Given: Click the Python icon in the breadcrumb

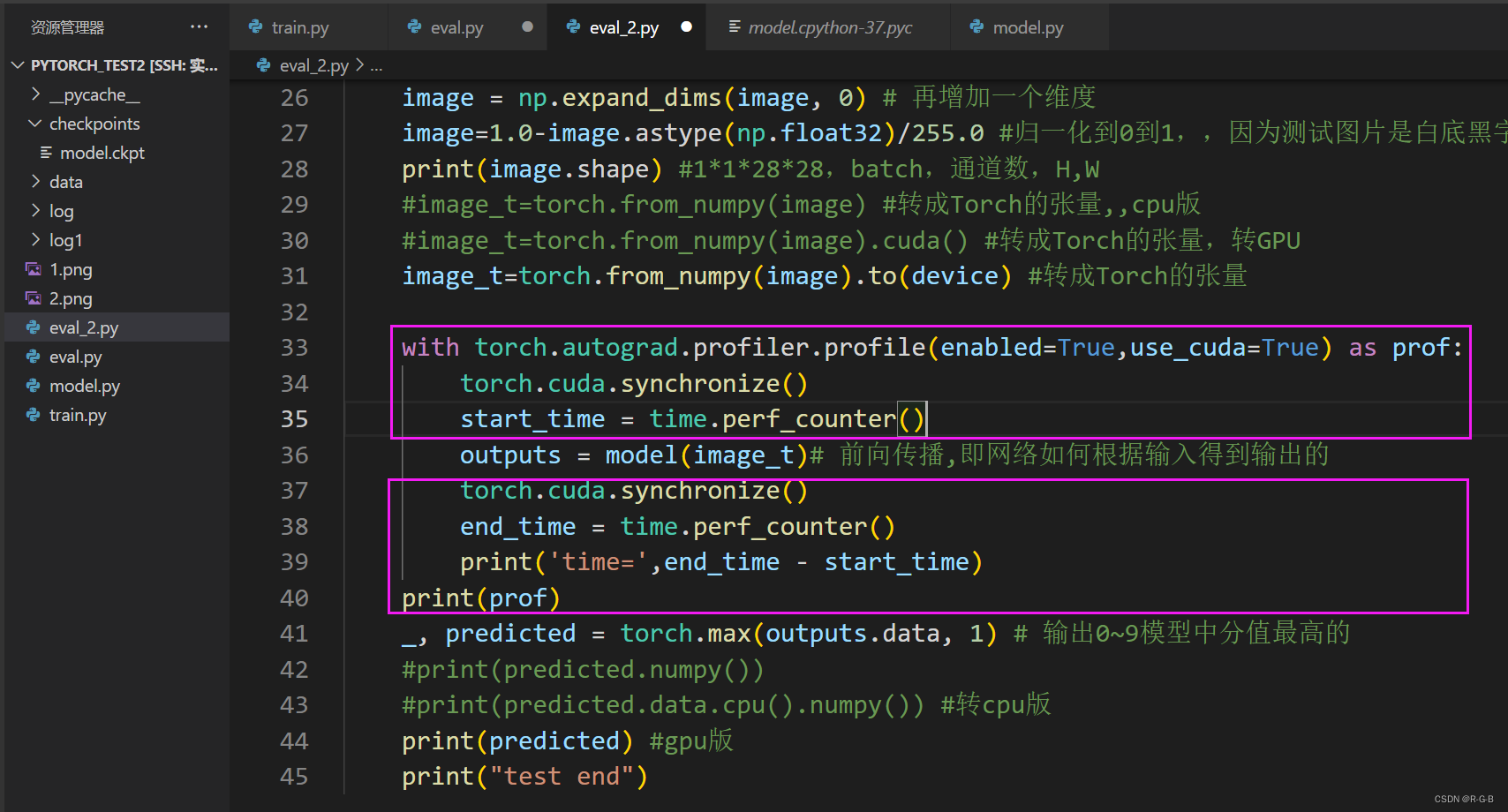Looking at the screenshot, I should 263,65.
